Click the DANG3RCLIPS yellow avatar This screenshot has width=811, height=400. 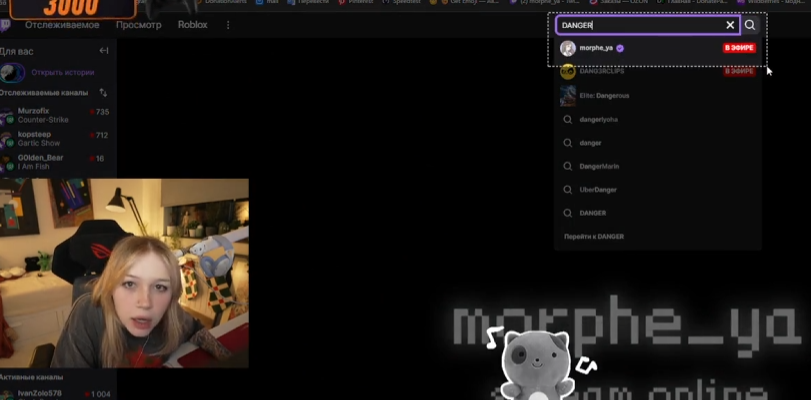point(567,71)
